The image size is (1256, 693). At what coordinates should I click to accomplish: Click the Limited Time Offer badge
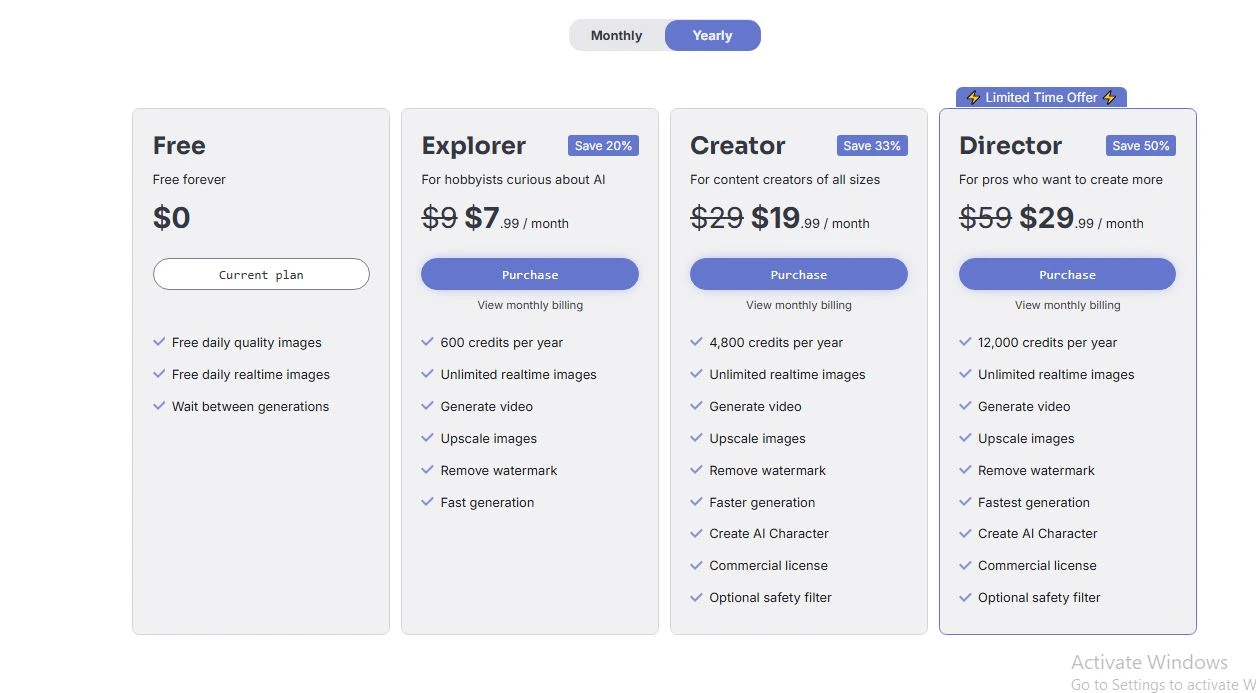tap(1041, 97)
